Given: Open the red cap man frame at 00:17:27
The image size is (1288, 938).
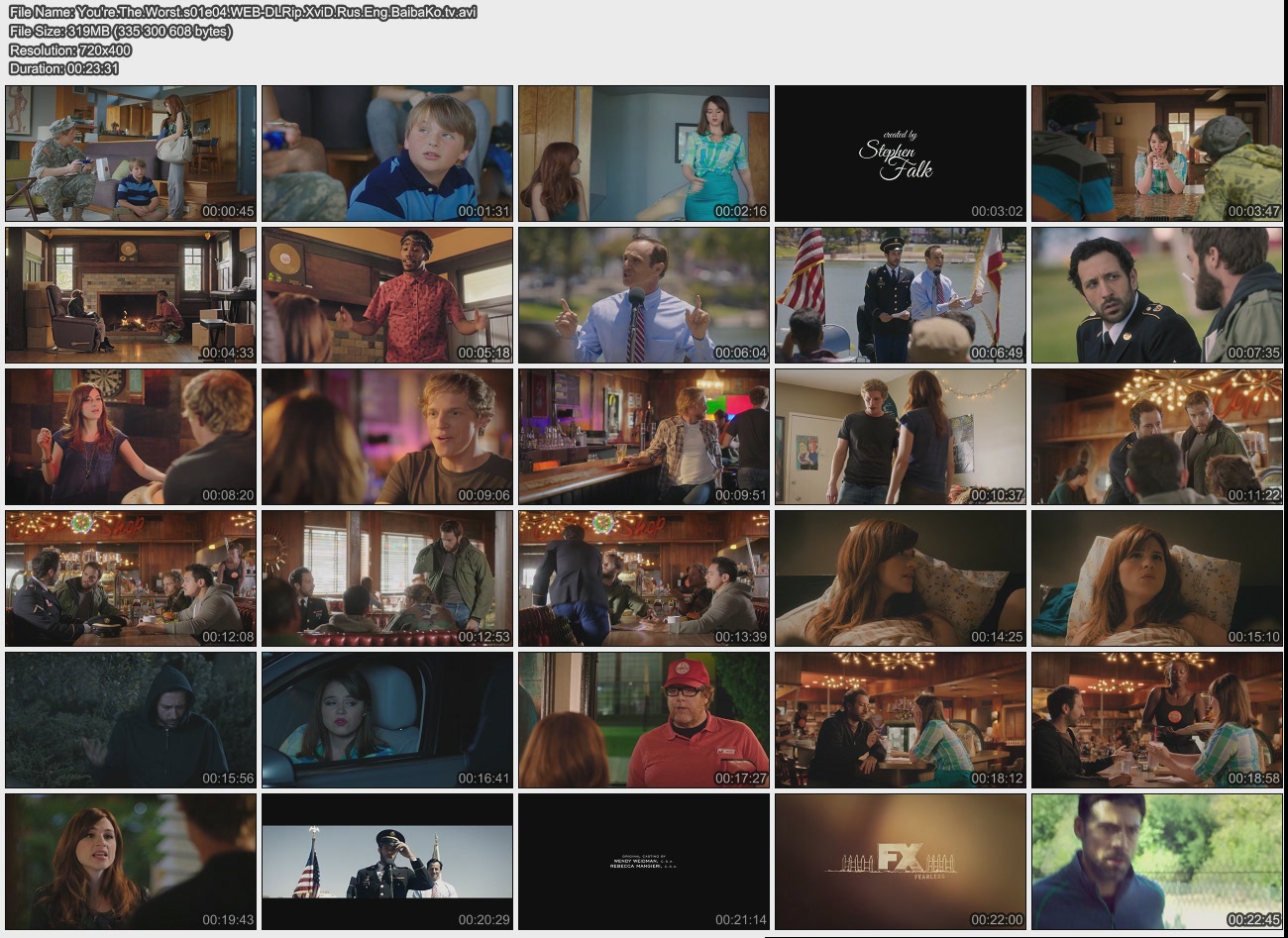Looking at the screenshot, I should pos(644,720).
